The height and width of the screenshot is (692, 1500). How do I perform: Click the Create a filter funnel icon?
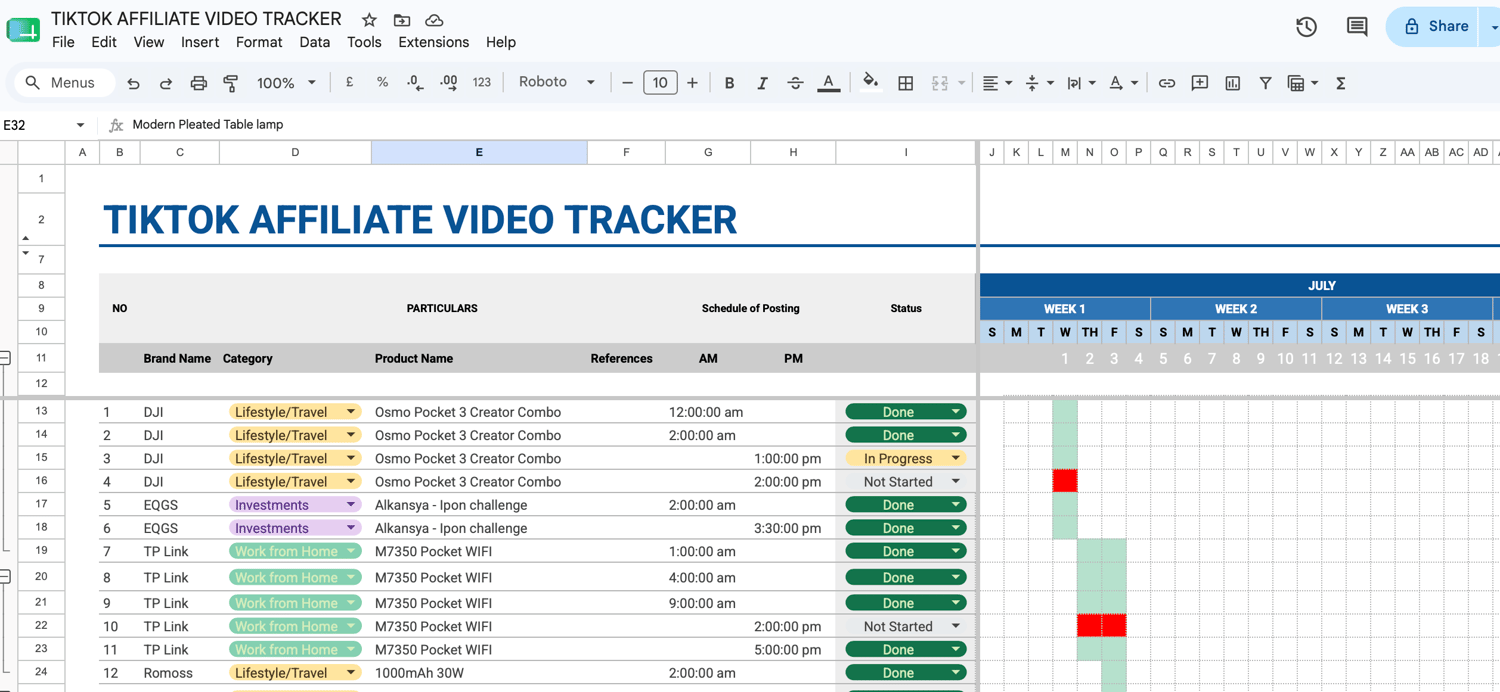[1265, 83]
